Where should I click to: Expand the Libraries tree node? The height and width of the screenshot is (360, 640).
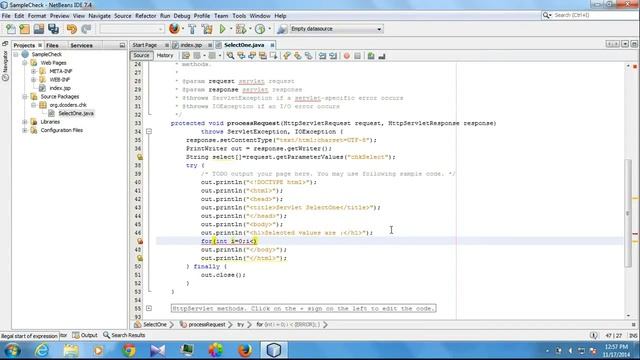tap(25, 122)
